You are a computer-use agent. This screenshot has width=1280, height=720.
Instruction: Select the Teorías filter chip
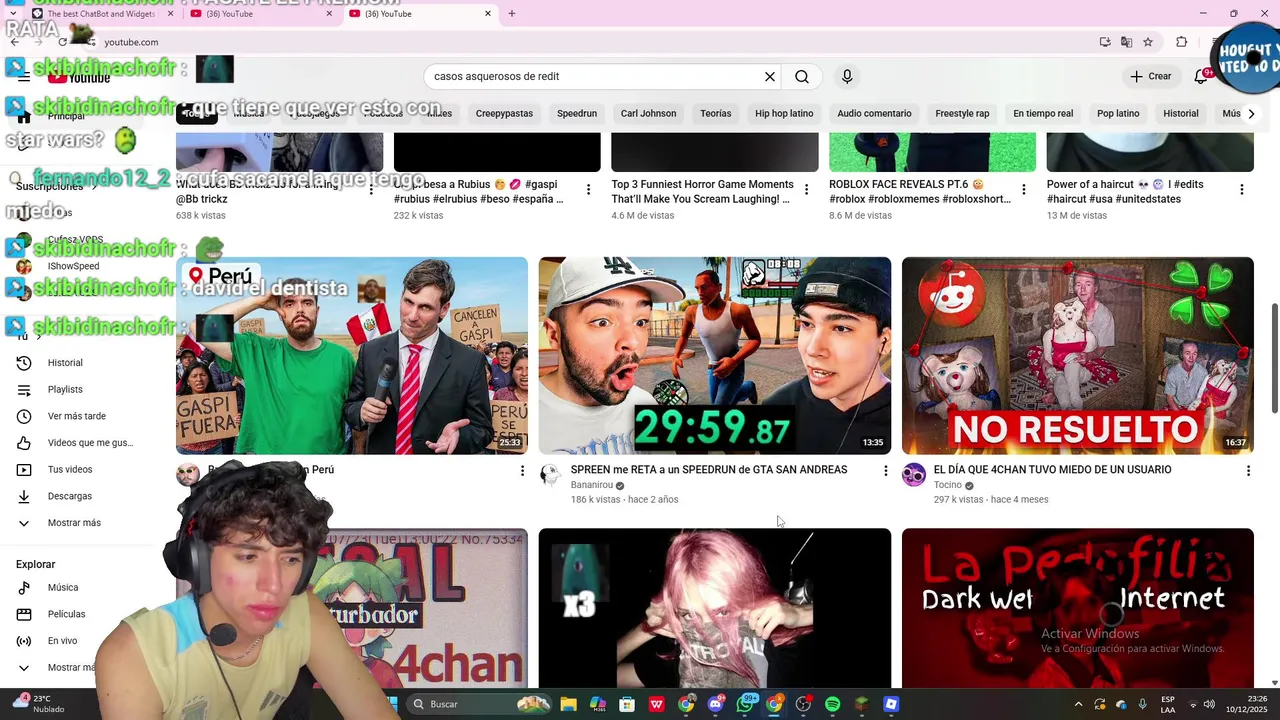[x=716, y=114]
